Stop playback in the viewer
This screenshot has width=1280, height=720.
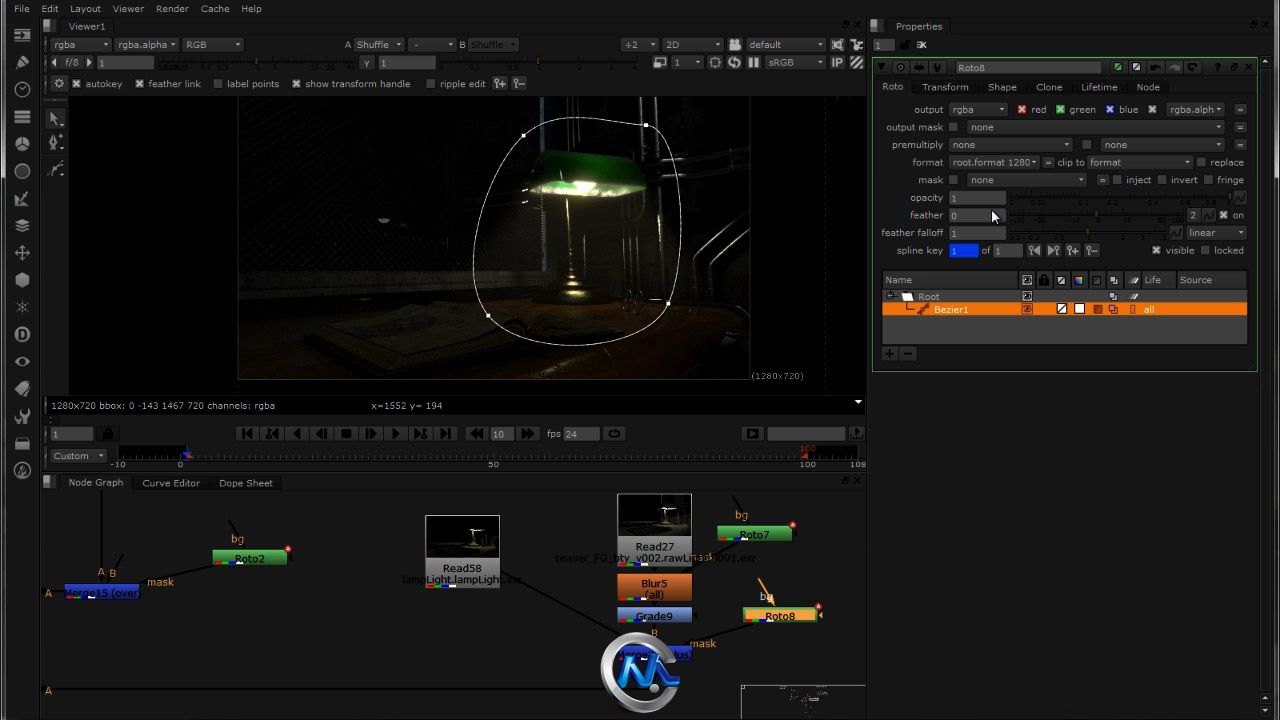click(346, 434)
